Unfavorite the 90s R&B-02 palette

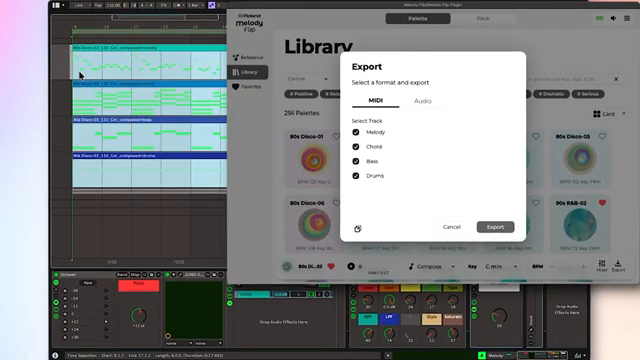click(x=602, y=203)
